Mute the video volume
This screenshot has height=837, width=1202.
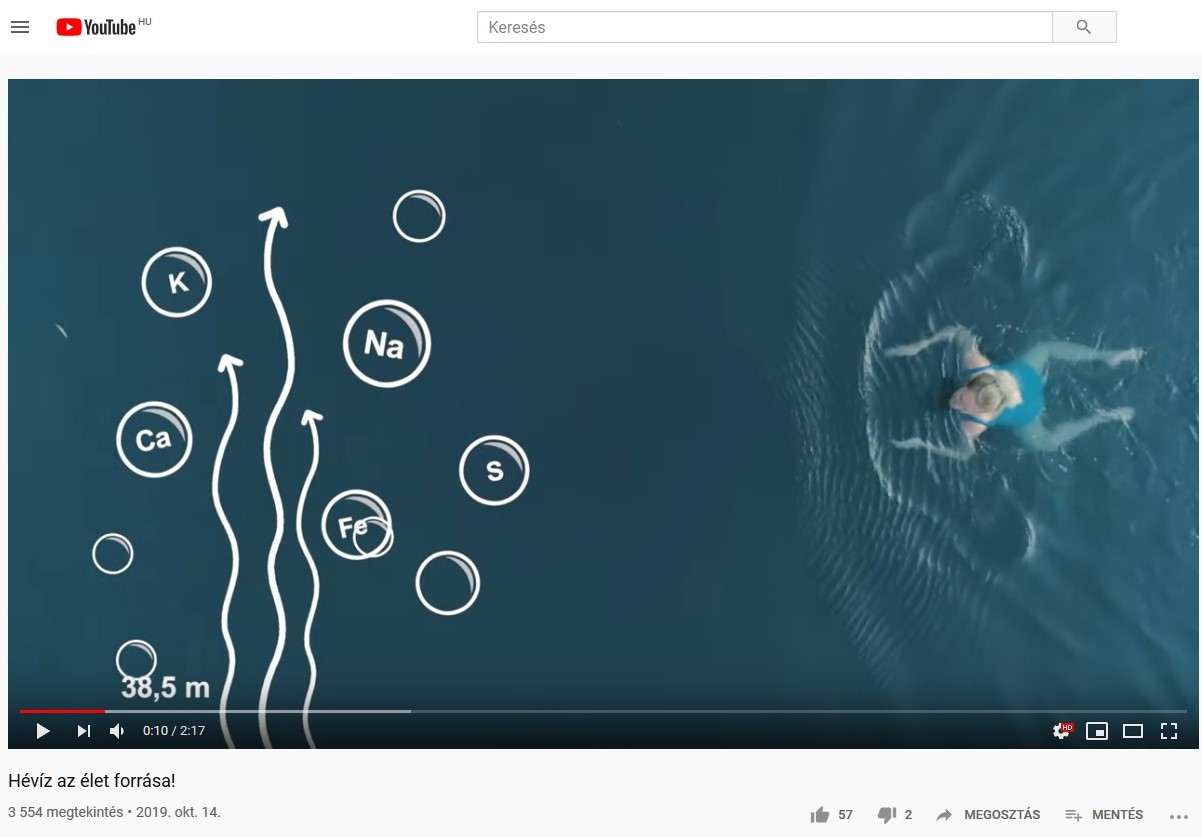point(117,731)
